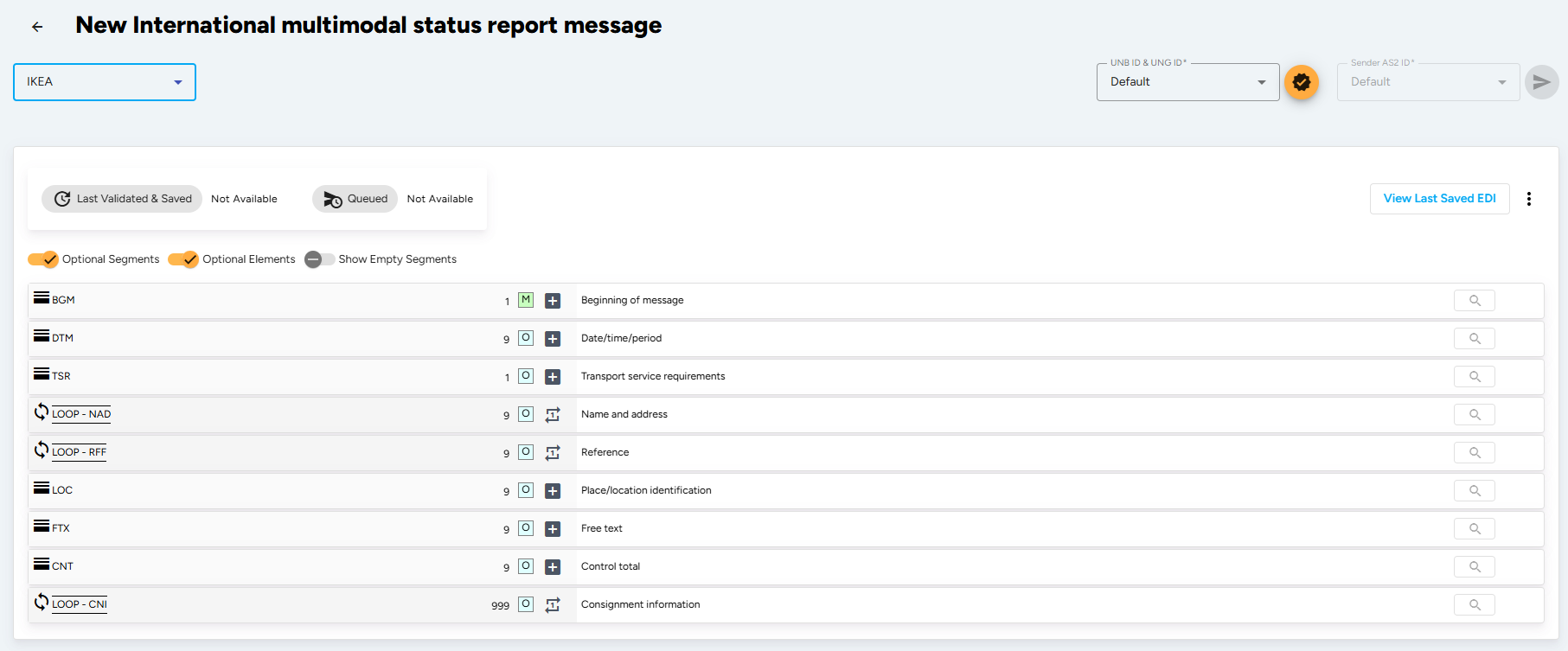Image resolution: width=1568 pixels, height=651 pixels.
Task: Click the orange validate badge button
Action: [1301, 82]
